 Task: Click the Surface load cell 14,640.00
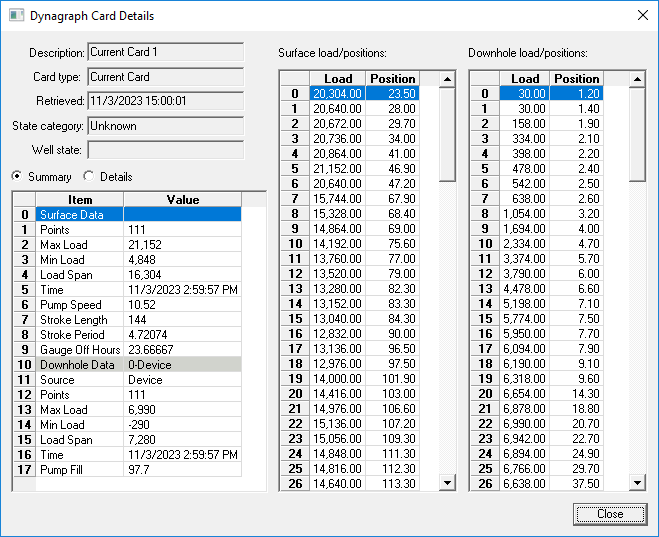[x=337, y=484]
